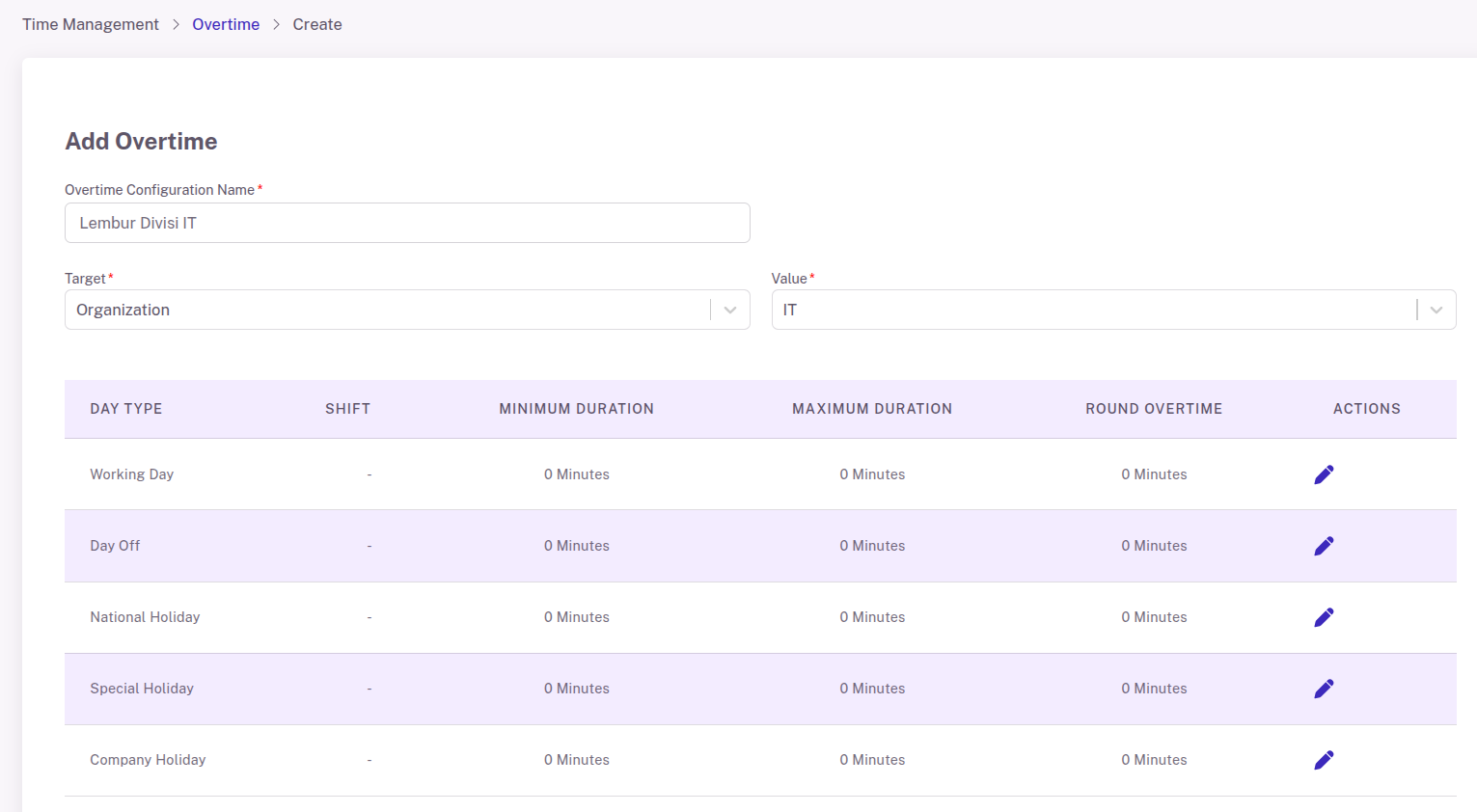Image resolution: width=1477 pixels, height=812 pixels.
Task: Click the Round Overtime column header
Action: pyautogui.click(x=1154, y=409)
